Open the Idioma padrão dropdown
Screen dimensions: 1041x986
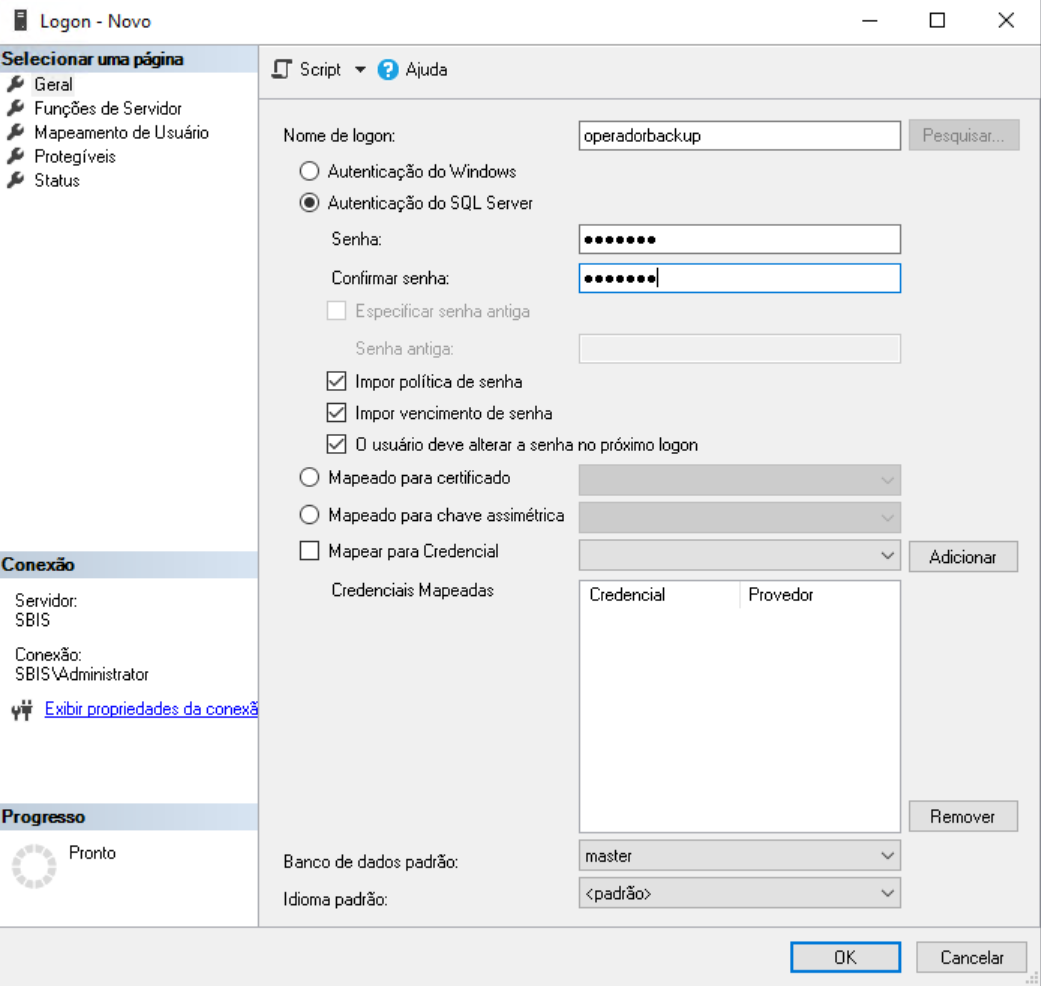click(x=739, y=892)
